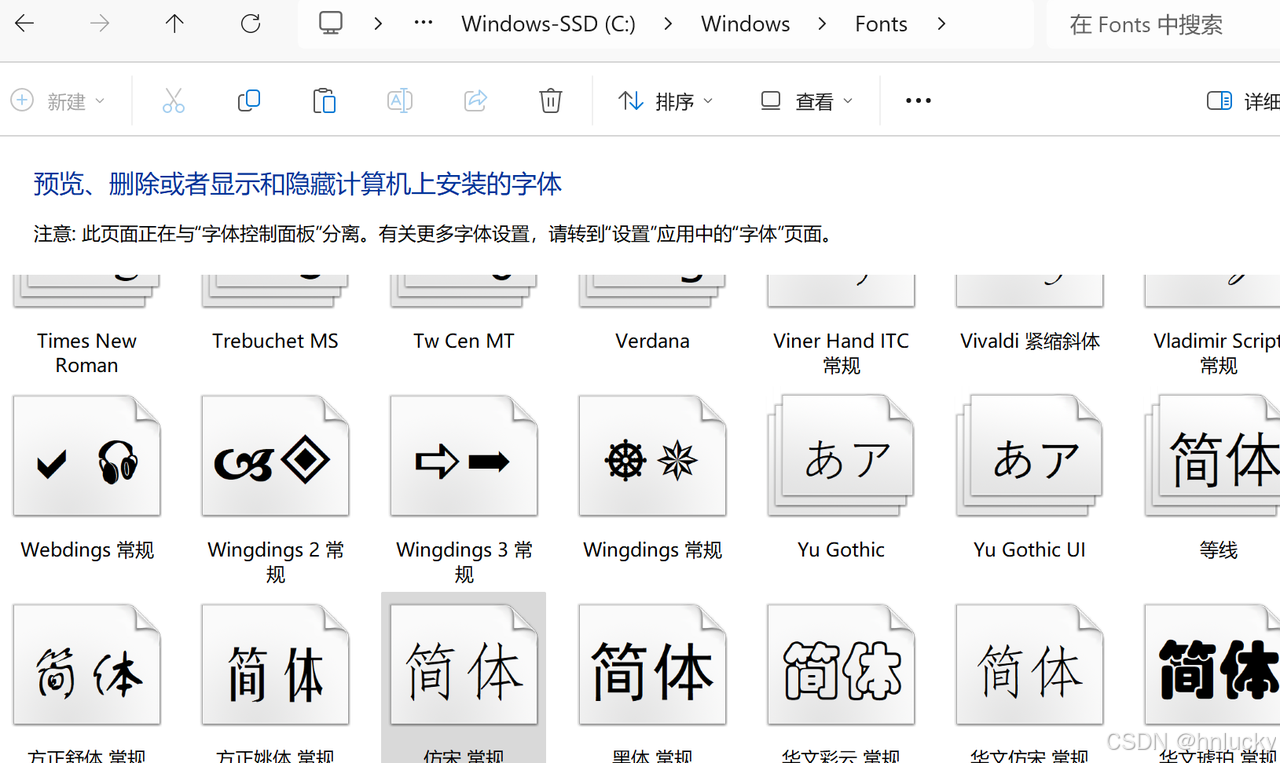Open the 详细 details pane button
The height and width of the screenshot is (763, 1280).
pos(1242,100)
